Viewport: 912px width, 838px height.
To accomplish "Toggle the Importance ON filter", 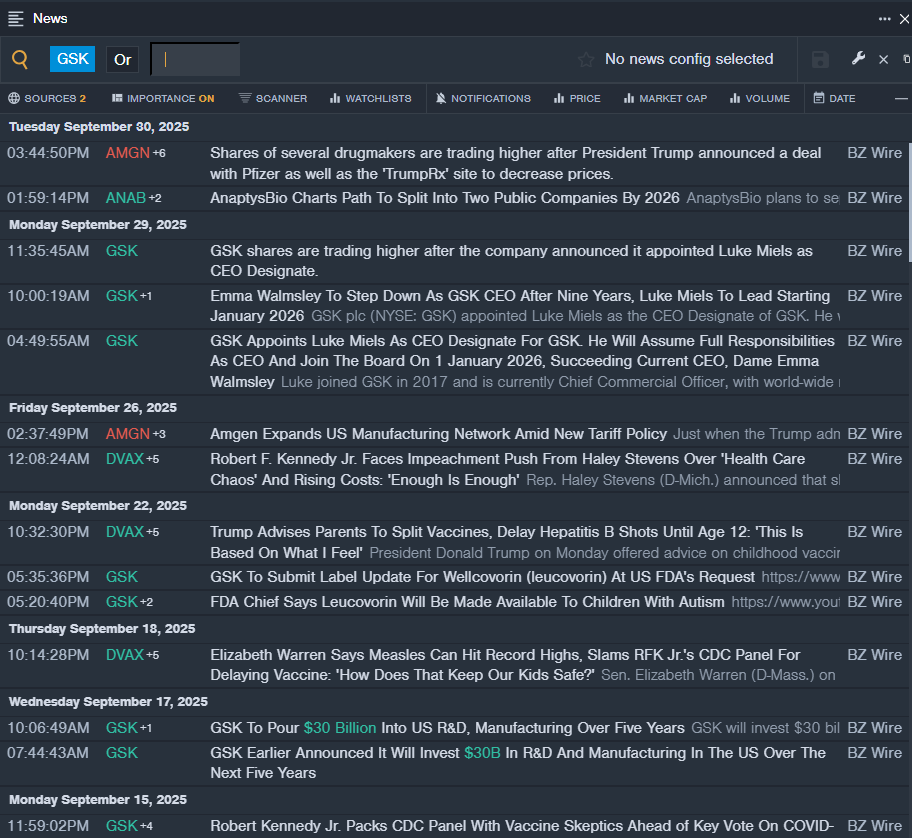I will (x=163, y=98).
